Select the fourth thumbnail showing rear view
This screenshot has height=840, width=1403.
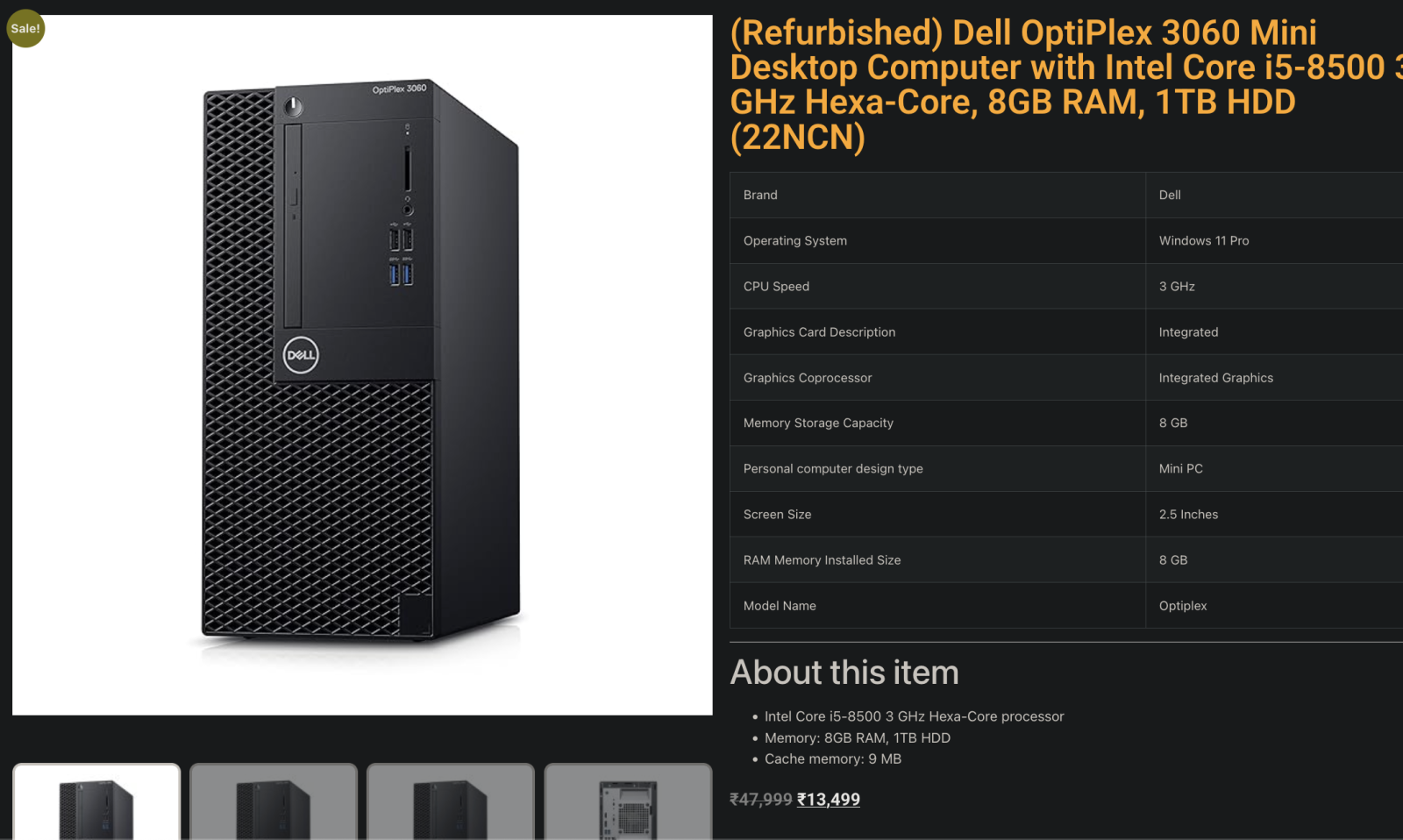628,802
